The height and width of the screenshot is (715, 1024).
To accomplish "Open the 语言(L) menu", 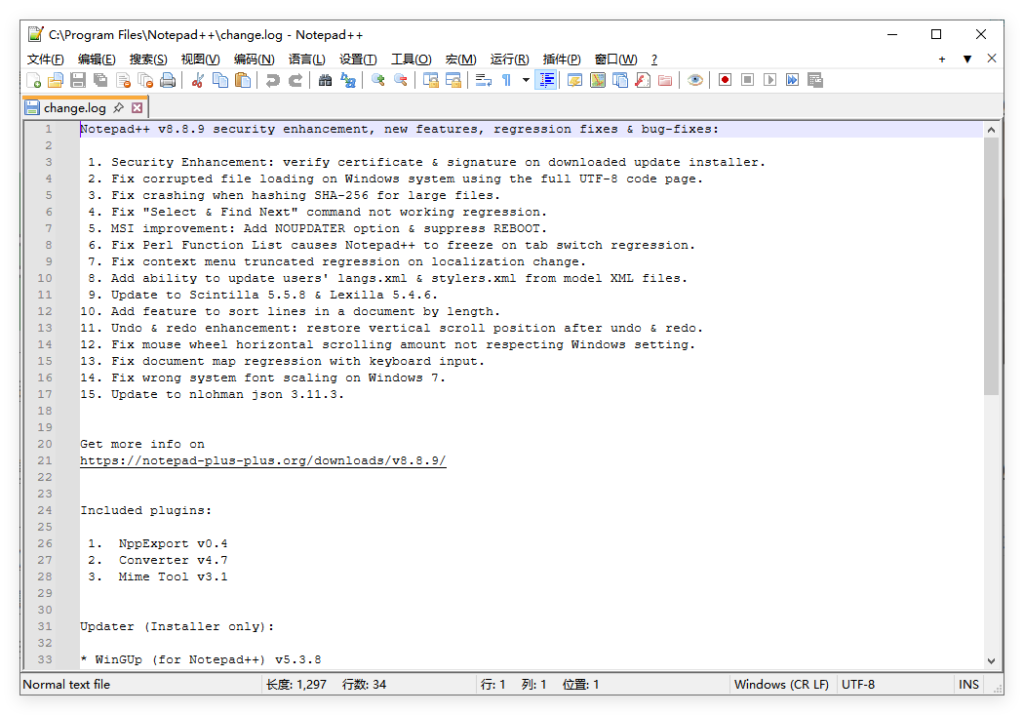I will (x=307, y=59).
